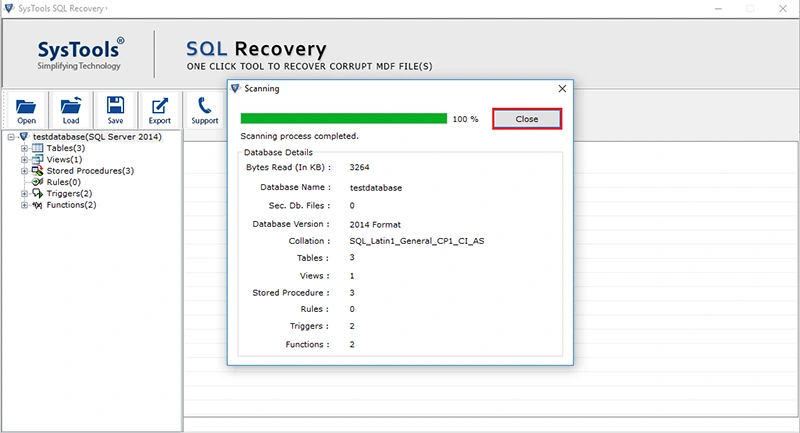Minimize the SysTools SQL Recovery window
Image resolution: width=800 pixels, height=433 pixels.
718,9
